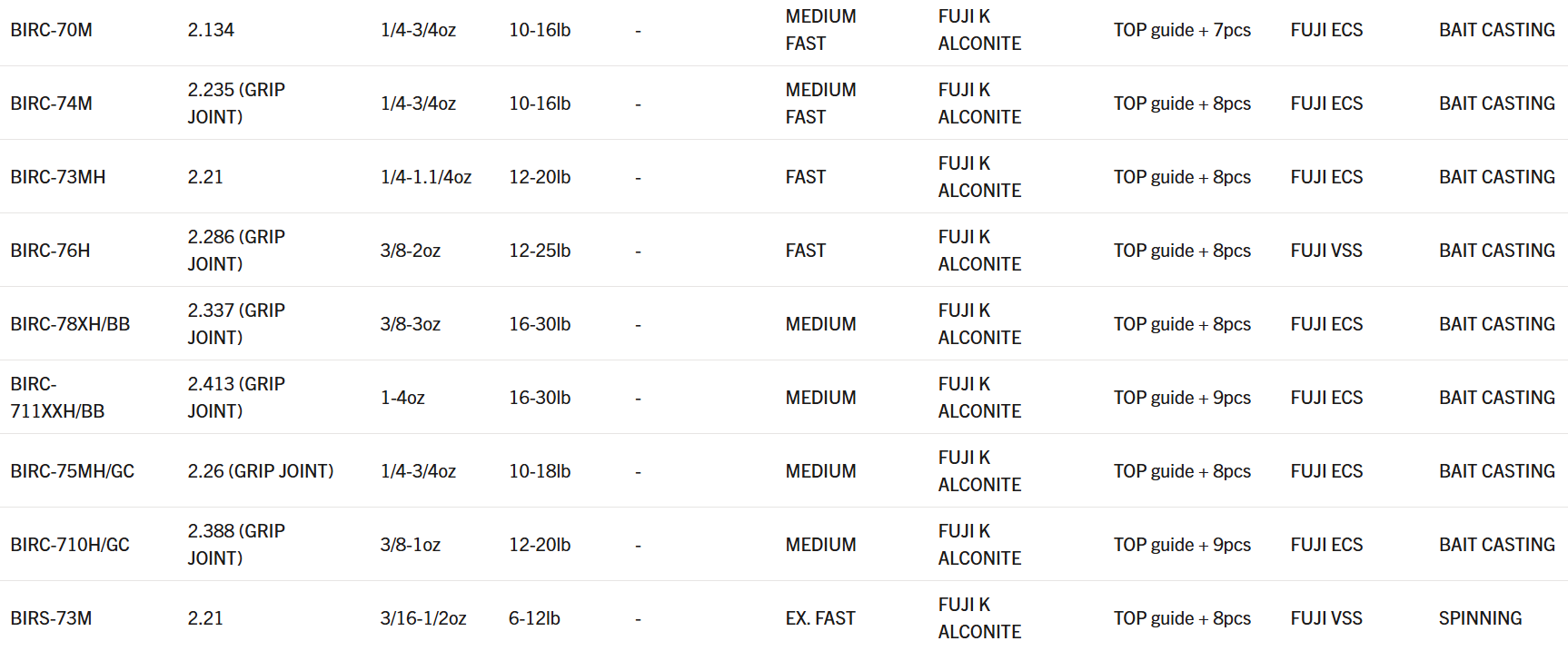Viewport: 1568px width, 651px height.
Task: Click the 2.134 length value
Action: (211, 30)
